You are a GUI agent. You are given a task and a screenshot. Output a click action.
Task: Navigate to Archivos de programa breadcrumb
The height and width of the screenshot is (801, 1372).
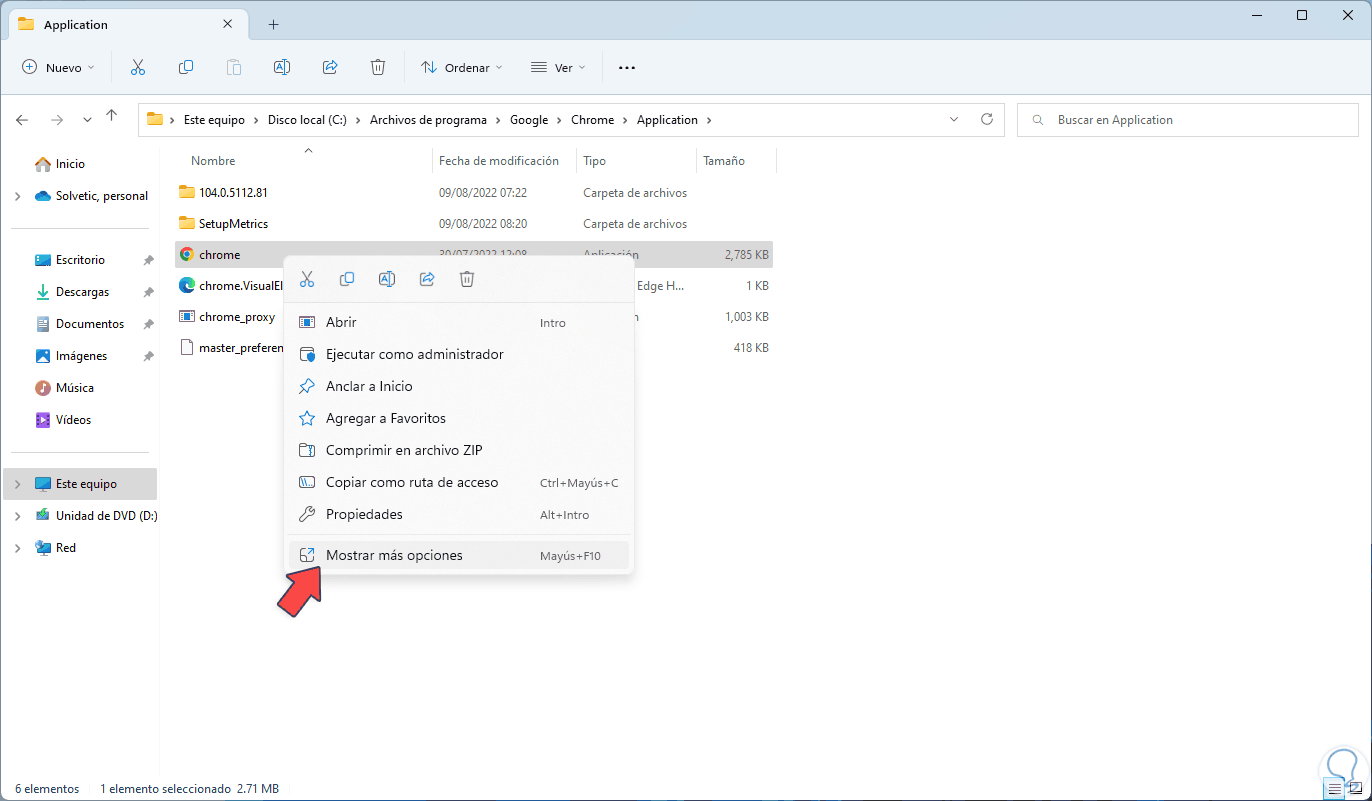[x=428, y=120]
